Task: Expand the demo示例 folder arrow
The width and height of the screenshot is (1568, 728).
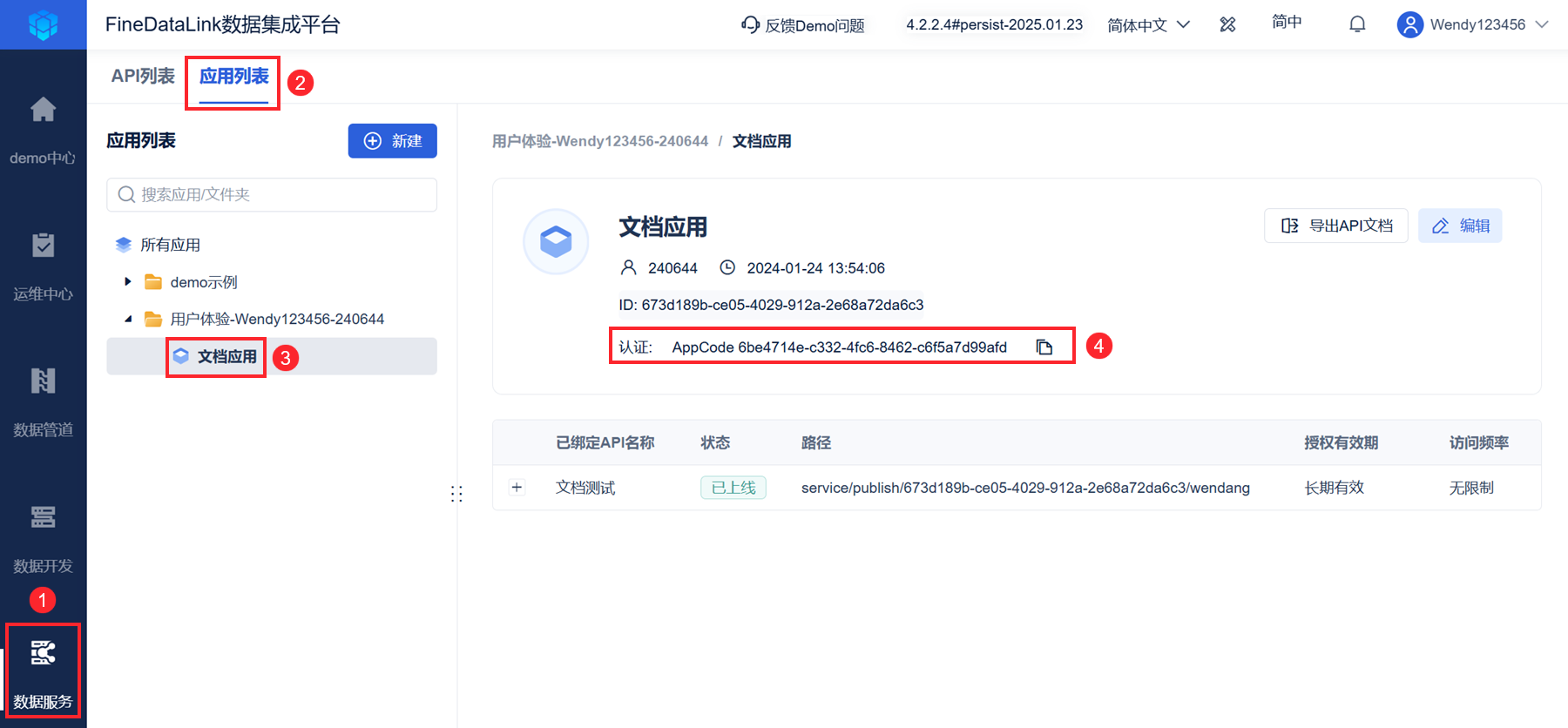Action: coord(128,281)
